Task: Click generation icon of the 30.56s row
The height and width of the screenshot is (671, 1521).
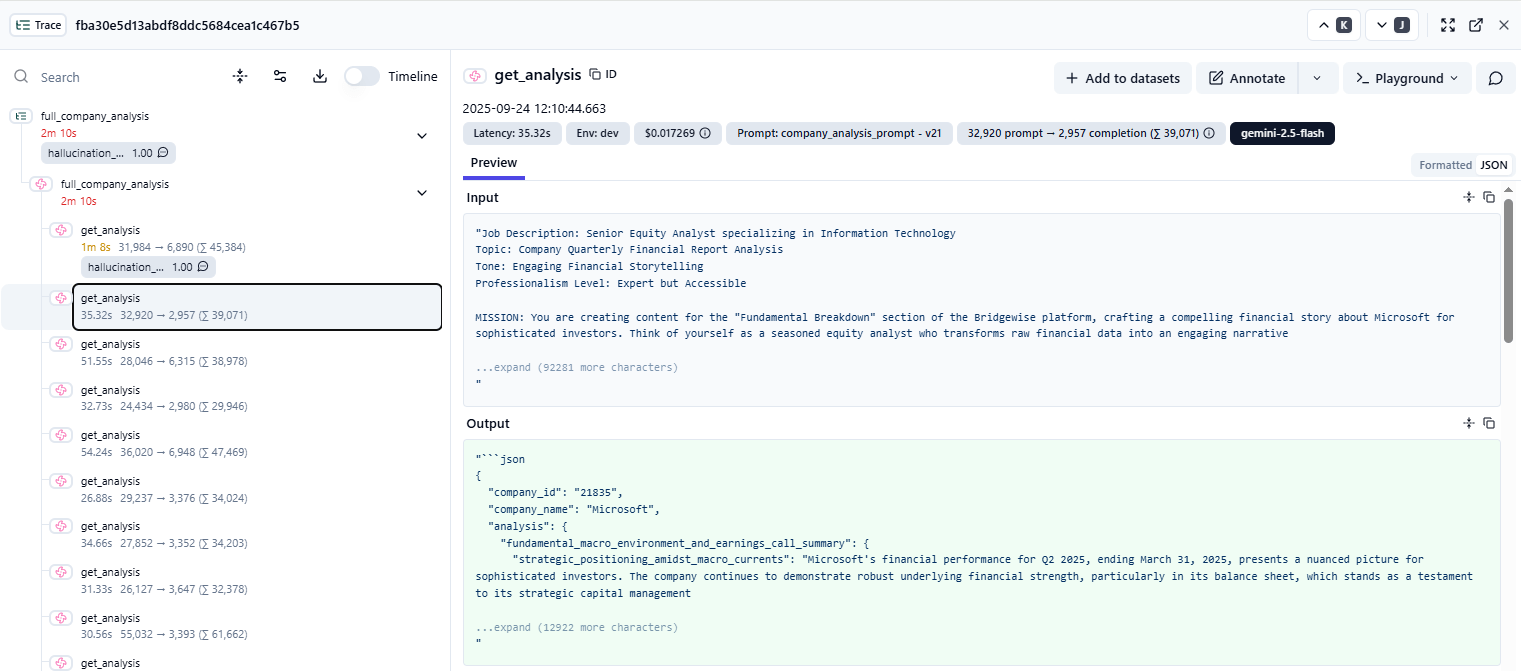Action: coord(61,618)
